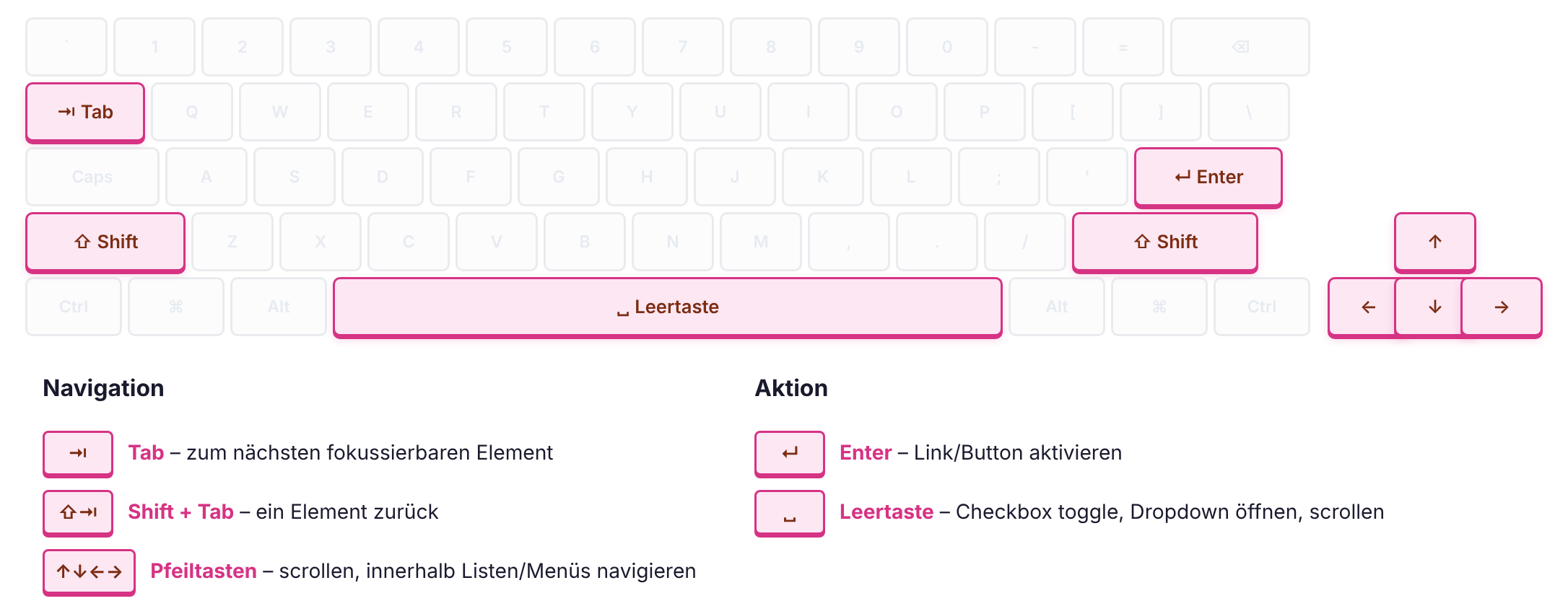The height and width of the screenshot is (614, 1568).
Task: Click the backspace key icon
Action: click(1240, 47)
